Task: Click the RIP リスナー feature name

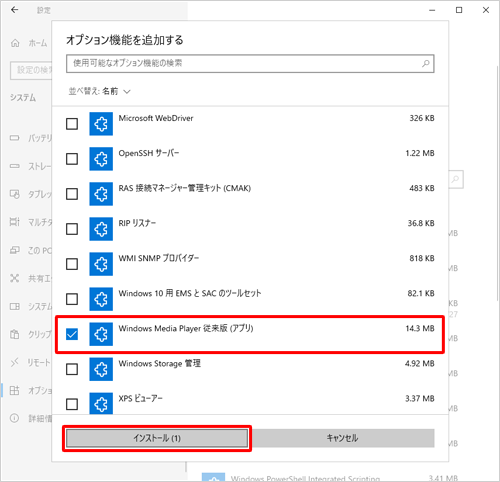Action: pyautogui.click(x=137, y=223)
